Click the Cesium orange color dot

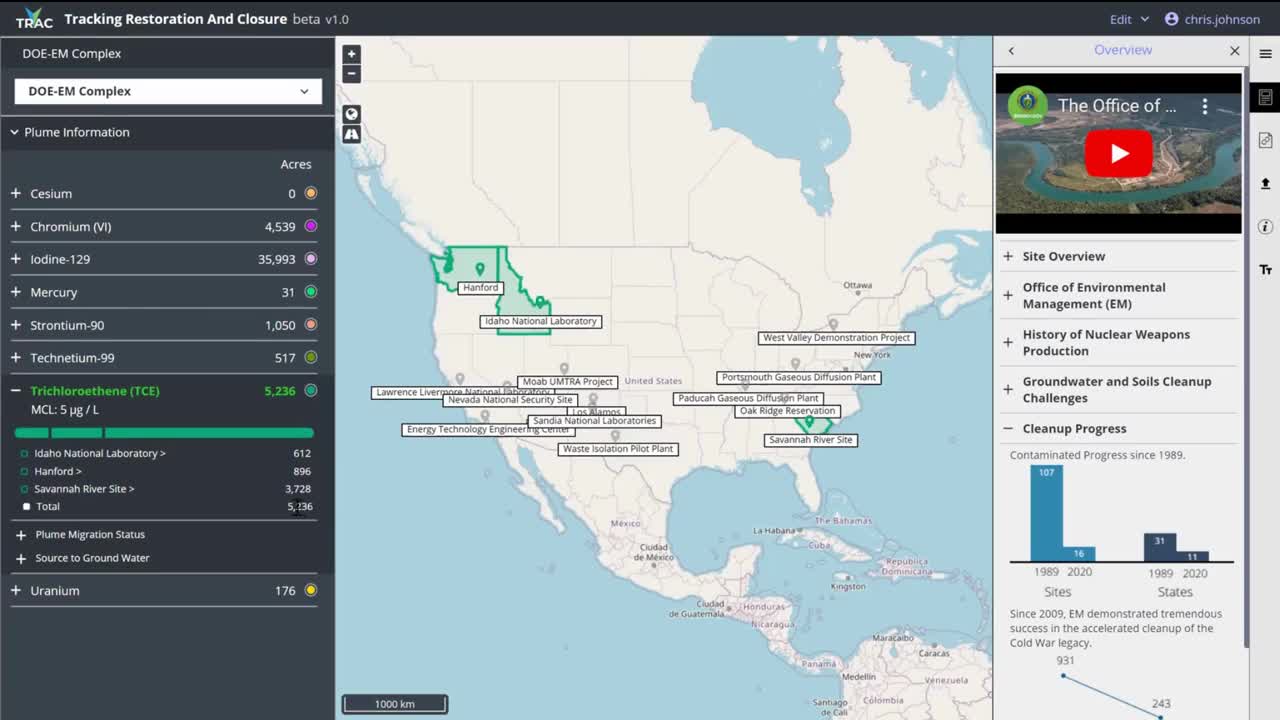pyautogui.click(x=311, y=193)
